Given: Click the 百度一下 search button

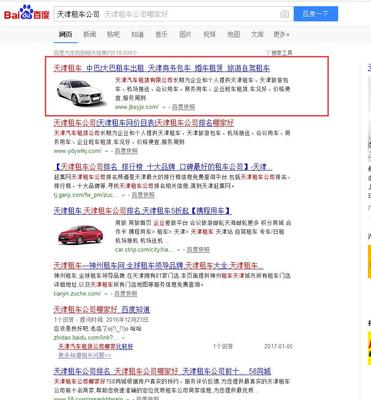Looking at the screenshot, I should [316, 14].
